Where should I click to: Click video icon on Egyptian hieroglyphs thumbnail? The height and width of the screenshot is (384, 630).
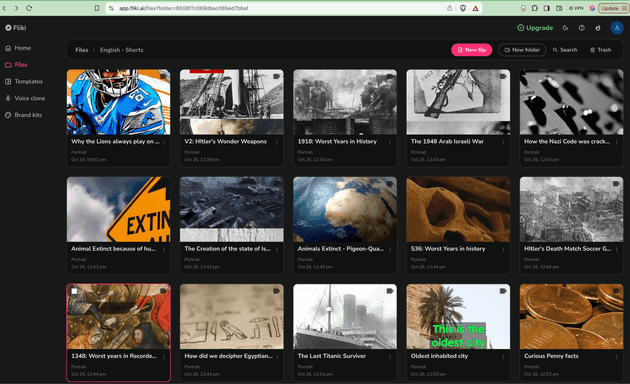(276, 290)
